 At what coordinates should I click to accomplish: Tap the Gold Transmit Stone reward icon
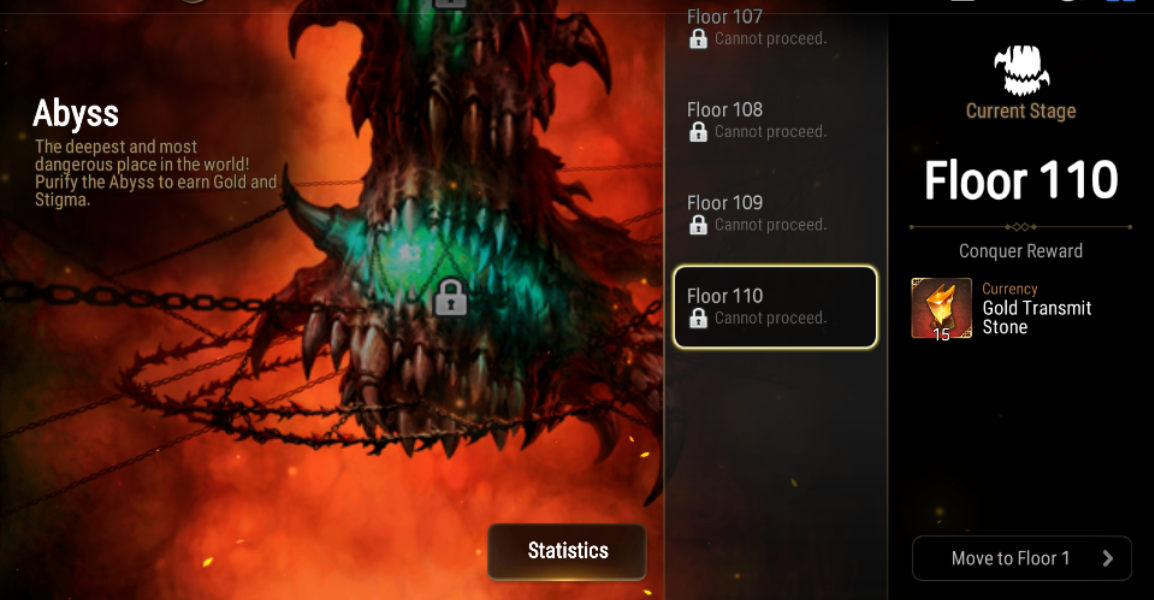941,308
